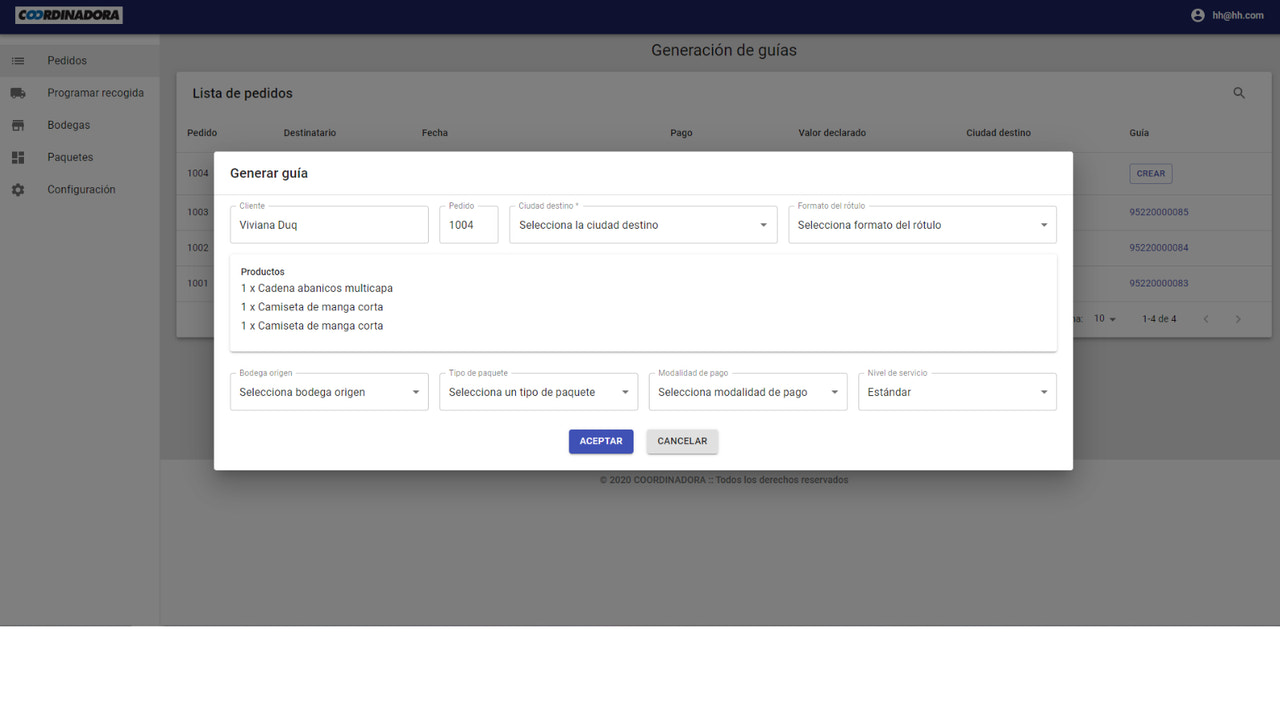Open the Tipo de paquete dropdown
The width and height of the screenshot is (1280, 720).
pyautogui.click(x=538, y=392)
